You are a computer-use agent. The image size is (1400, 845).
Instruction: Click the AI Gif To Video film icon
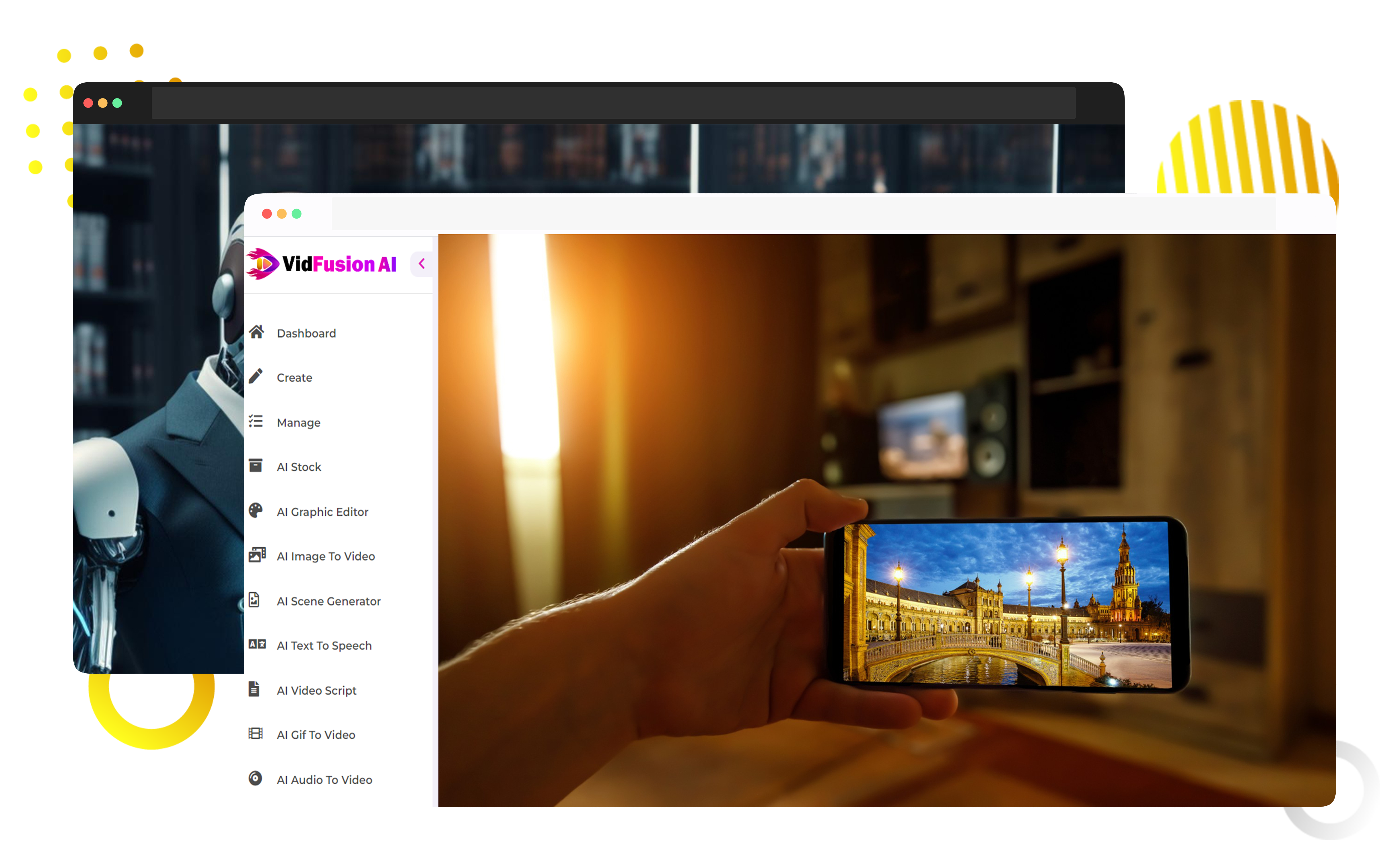coord(256,734)
